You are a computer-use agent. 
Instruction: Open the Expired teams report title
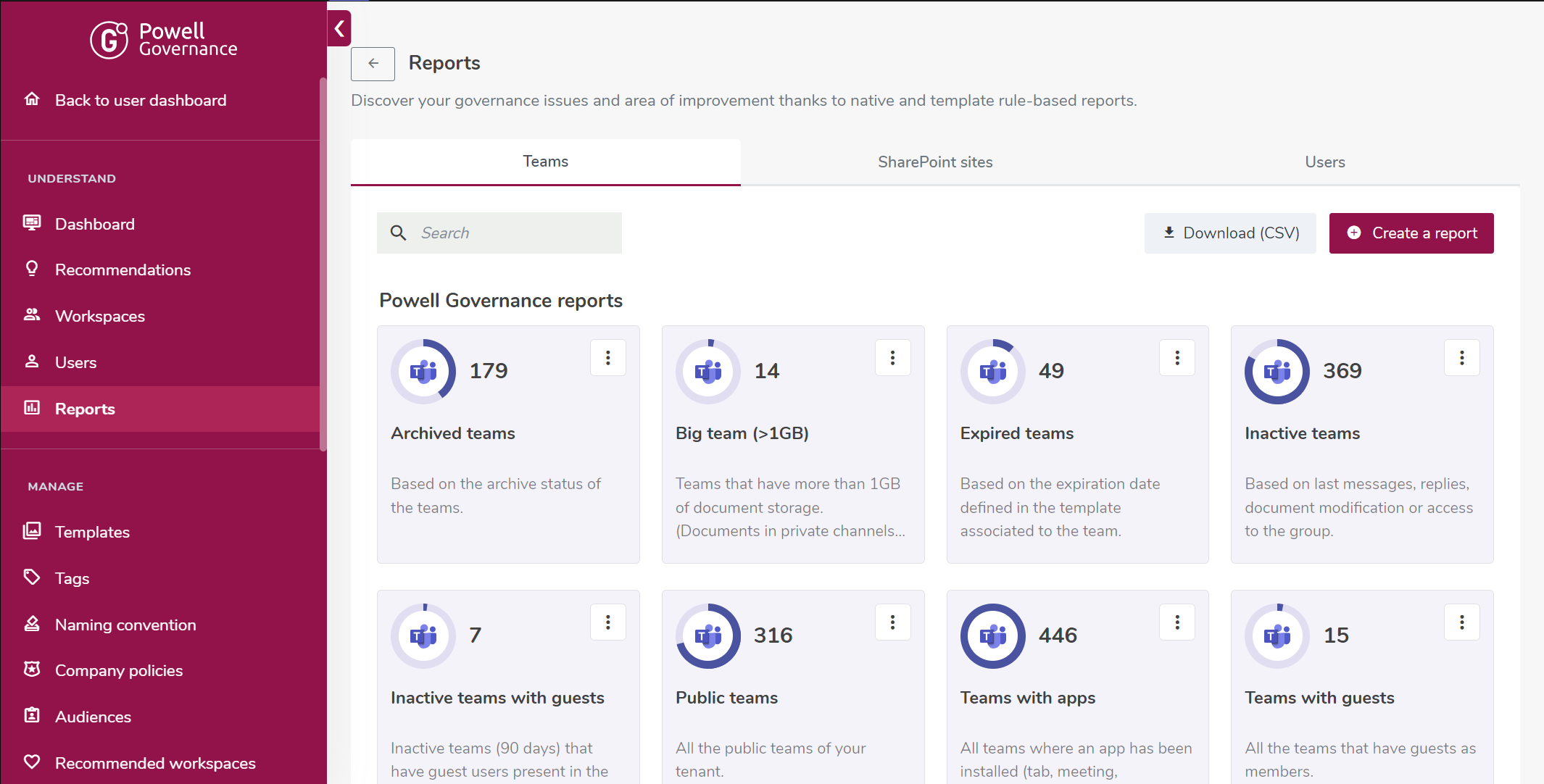[1017, 433]
